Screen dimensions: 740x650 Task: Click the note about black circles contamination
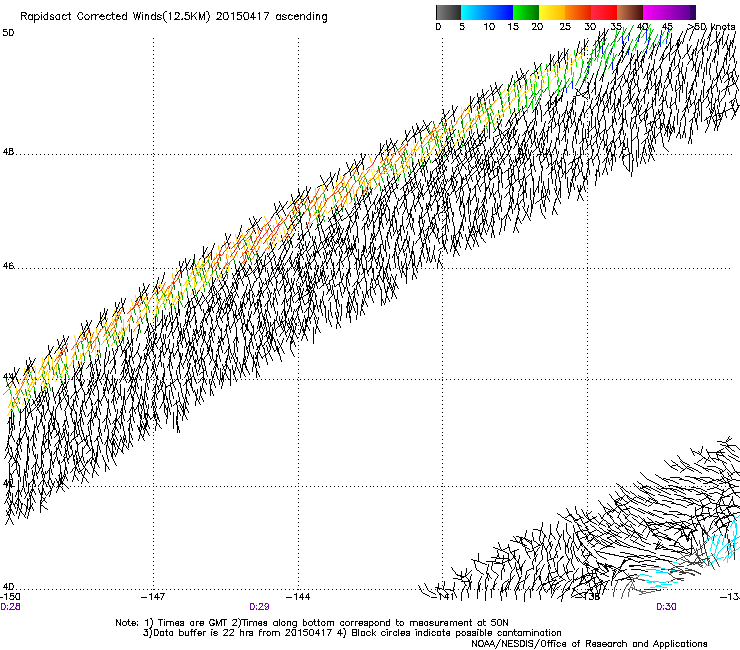point(449,633)
